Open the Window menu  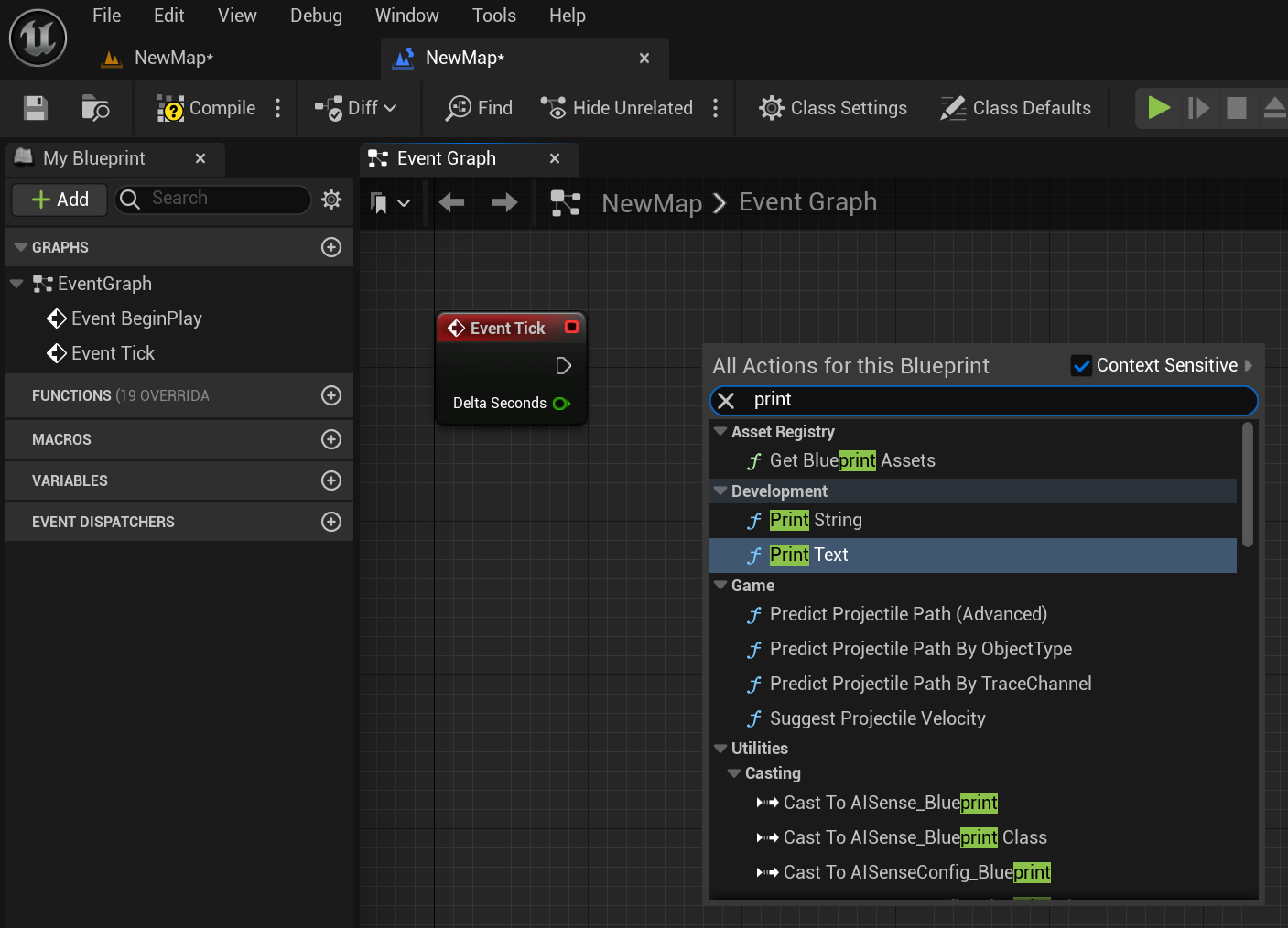click(x=407, y=16)
